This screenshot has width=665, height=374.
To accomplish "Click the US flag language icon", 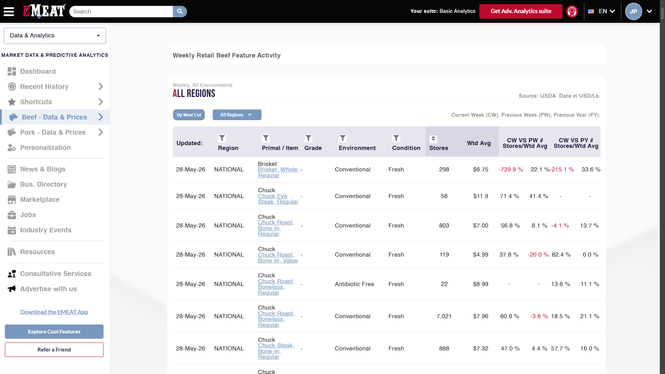I will 591,11.
